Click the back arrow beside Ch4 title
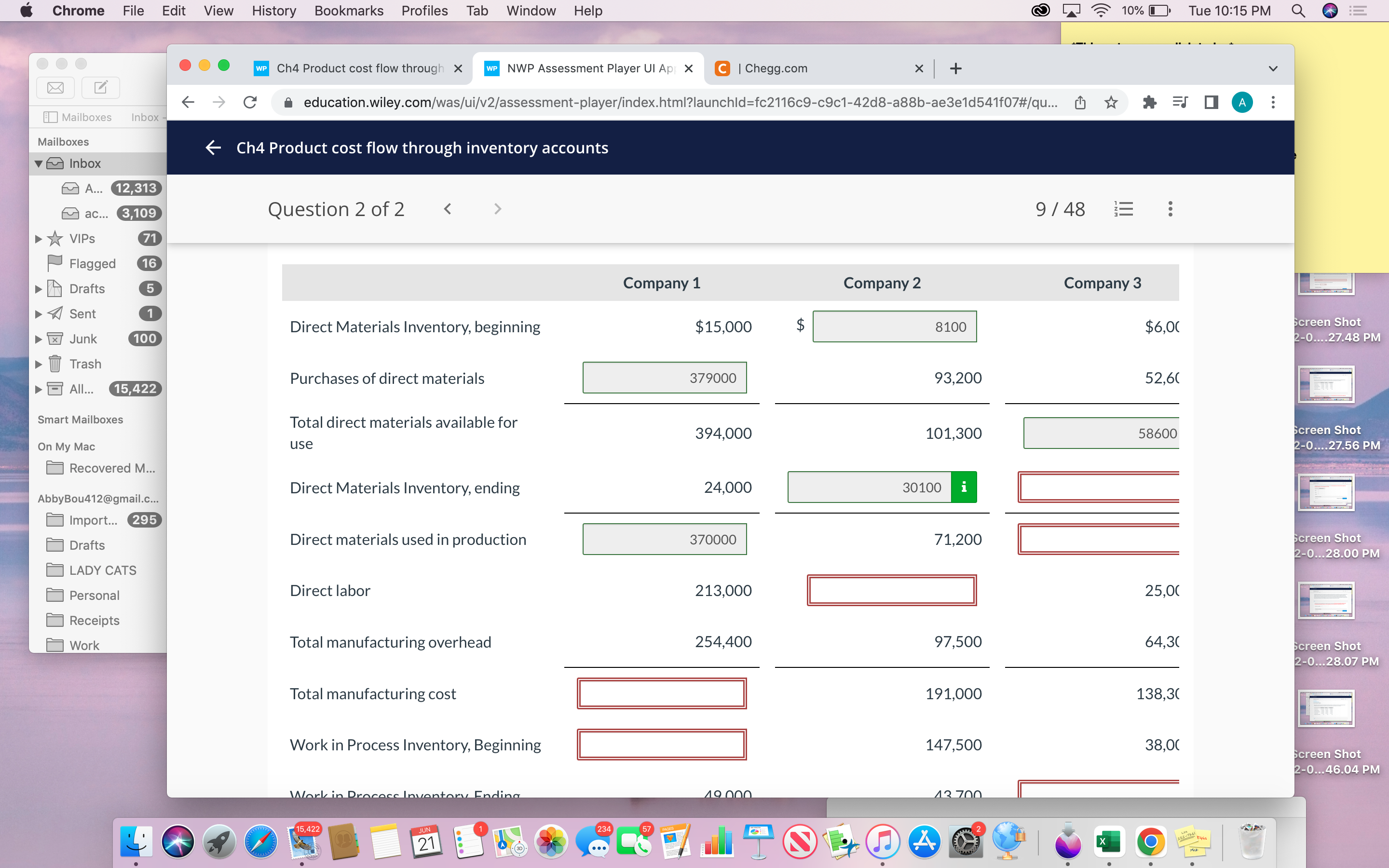Image resolution: width=1389 pixels, height=868 pixels. 213,148
